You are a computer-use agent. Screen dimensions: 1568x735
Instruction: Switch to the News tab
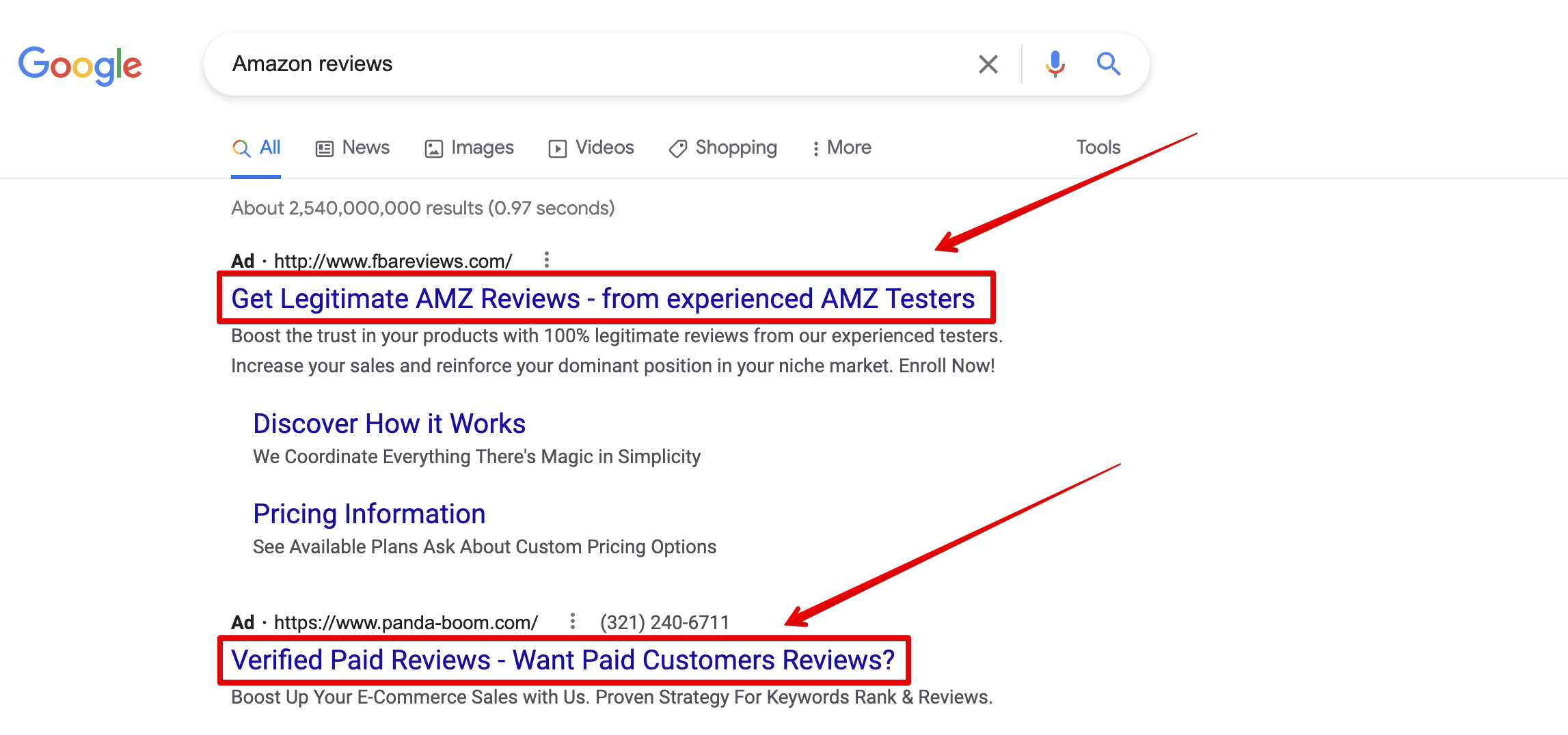(x=353, y=148)
